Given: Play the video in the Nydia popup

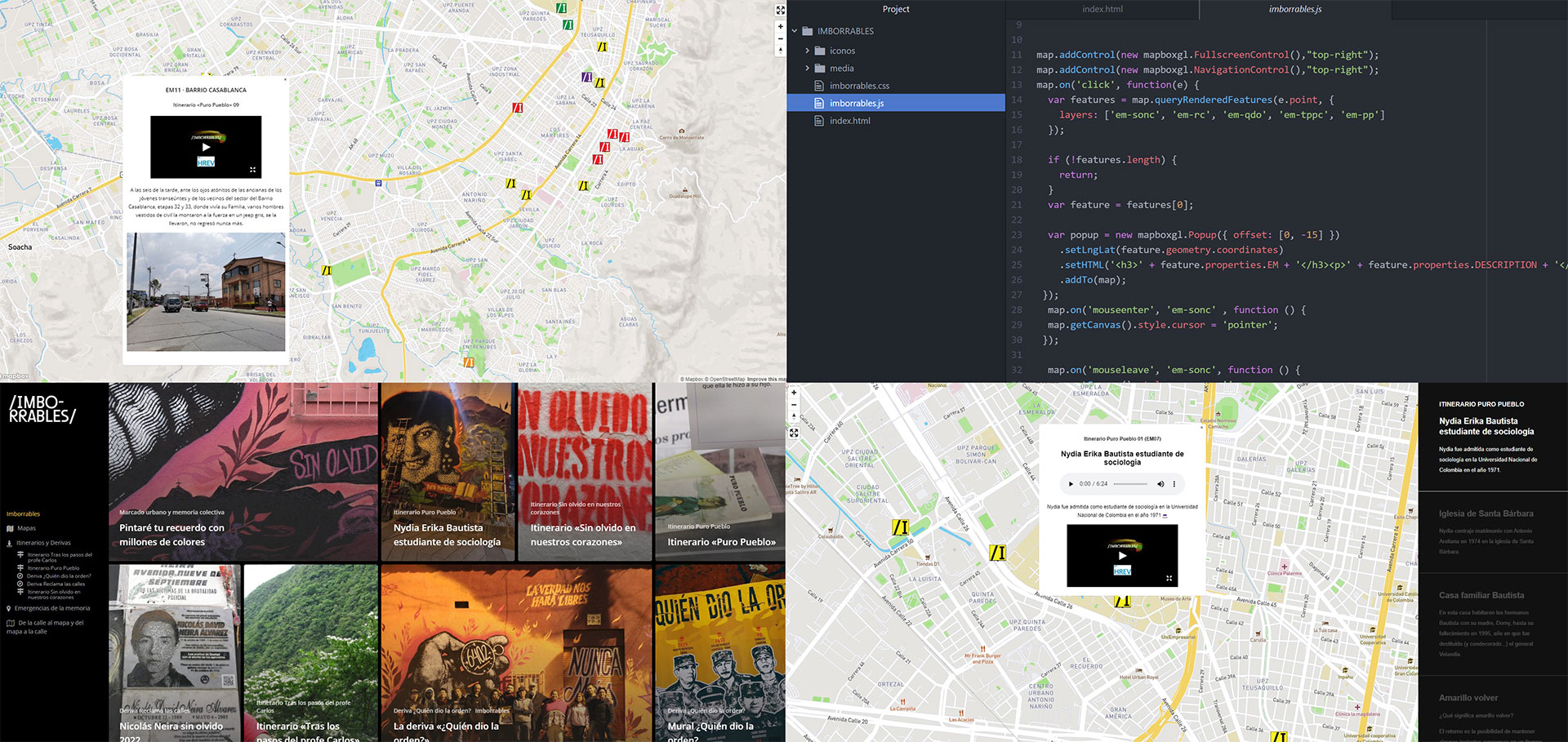Looking at the screenshot, I should pyautogui.click(x=1122, y=556).
